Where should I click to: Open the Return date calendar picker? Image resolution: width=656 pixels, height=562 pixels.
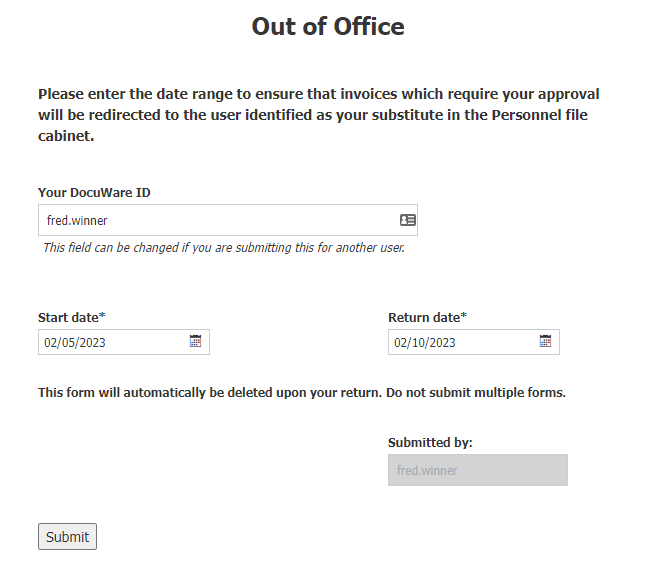[545, 341]
